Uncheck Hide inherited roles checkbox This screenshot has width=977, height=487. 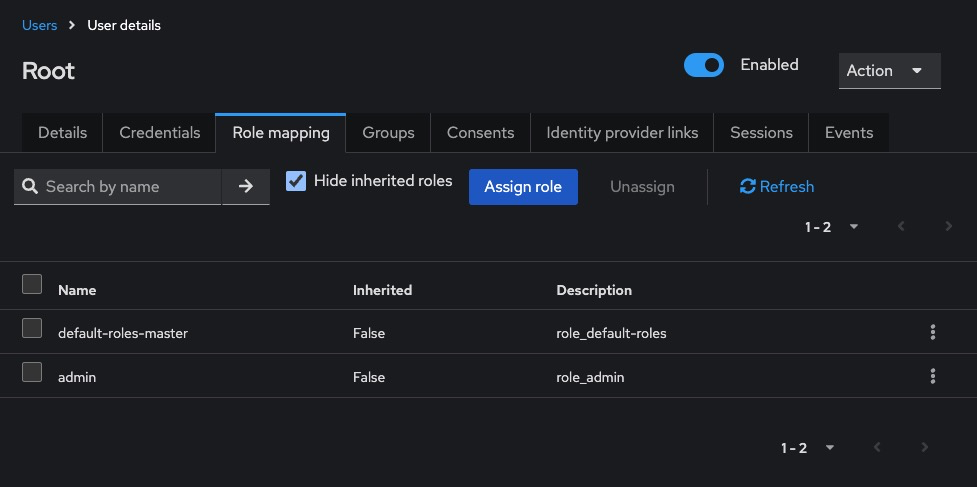[x=296, y=181]
